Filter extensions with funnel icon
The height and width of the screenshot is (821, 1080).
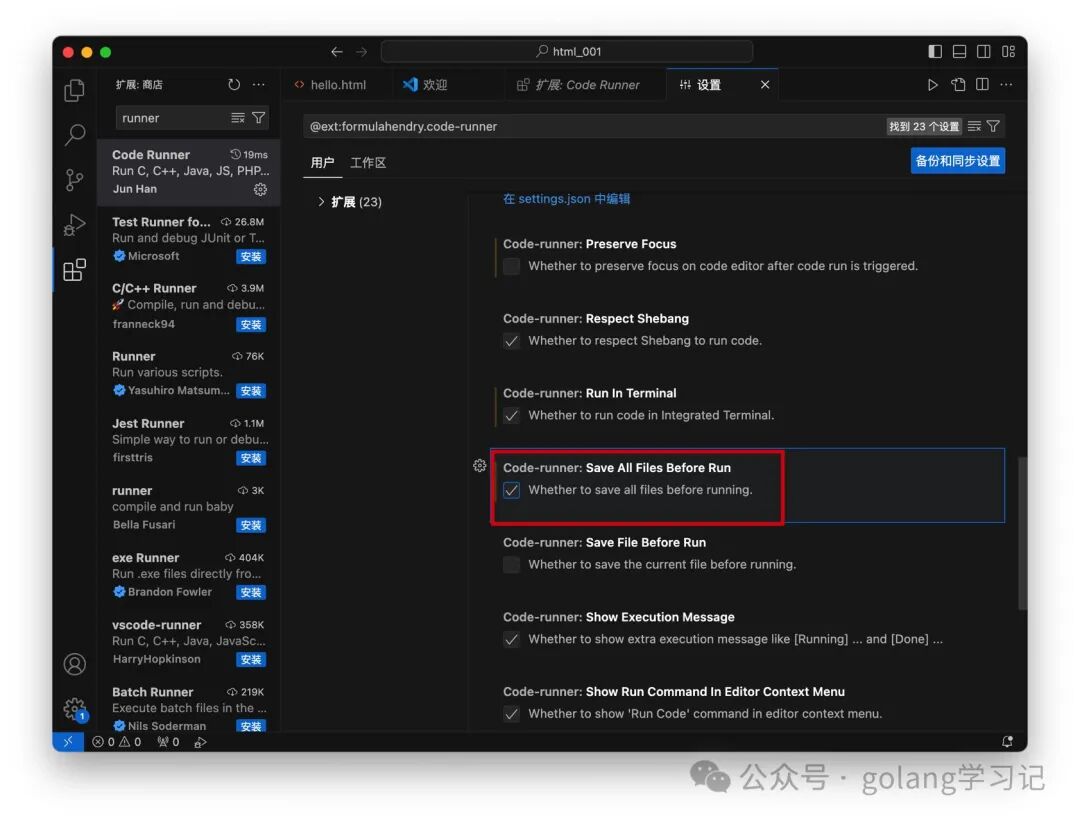pos(258,118)
